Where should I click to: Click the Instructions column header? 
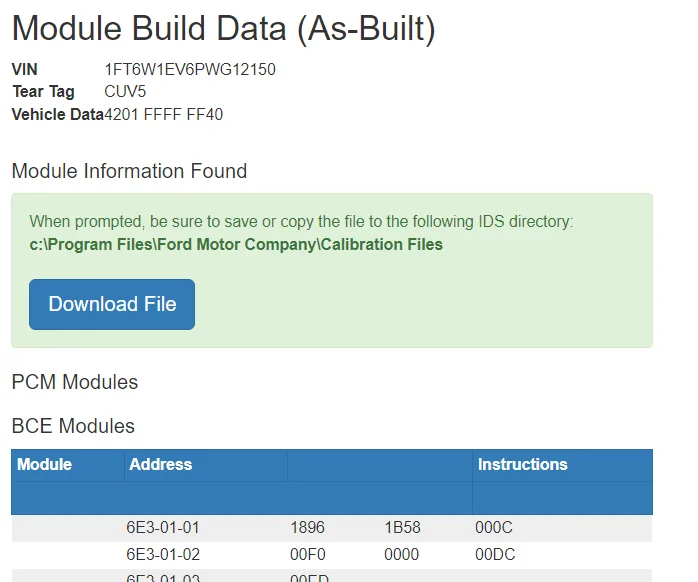coord(523,464)
